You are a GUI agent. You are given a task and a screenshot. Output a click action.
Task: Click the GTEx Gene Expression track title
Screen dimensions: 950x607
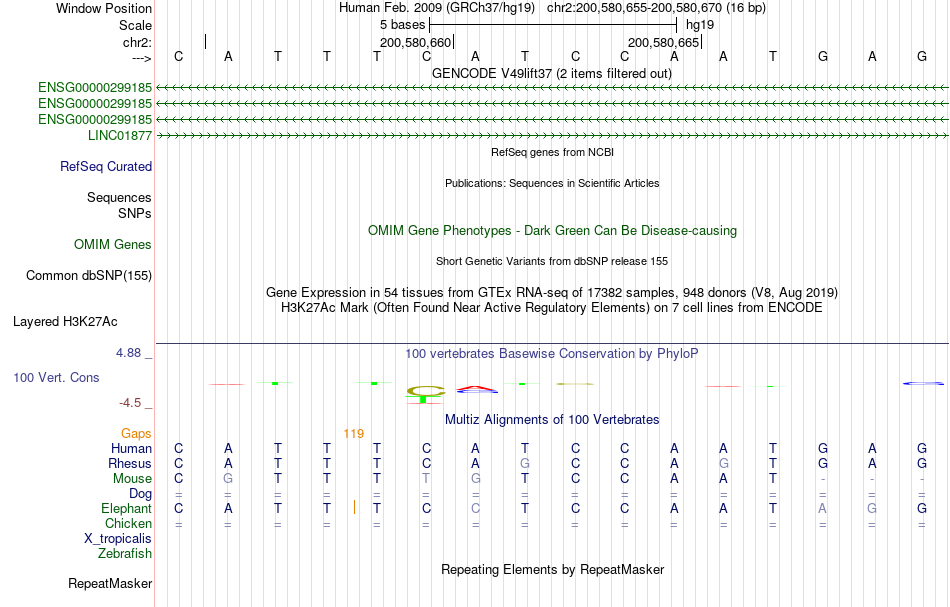click(x=552, y=293)
